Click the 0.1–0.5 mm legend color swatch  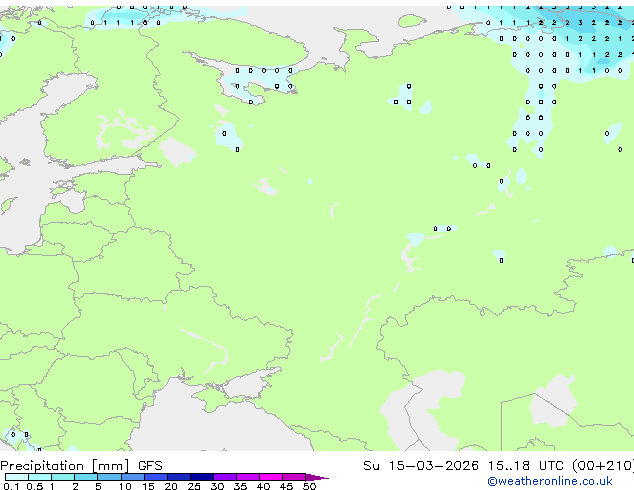17,477
